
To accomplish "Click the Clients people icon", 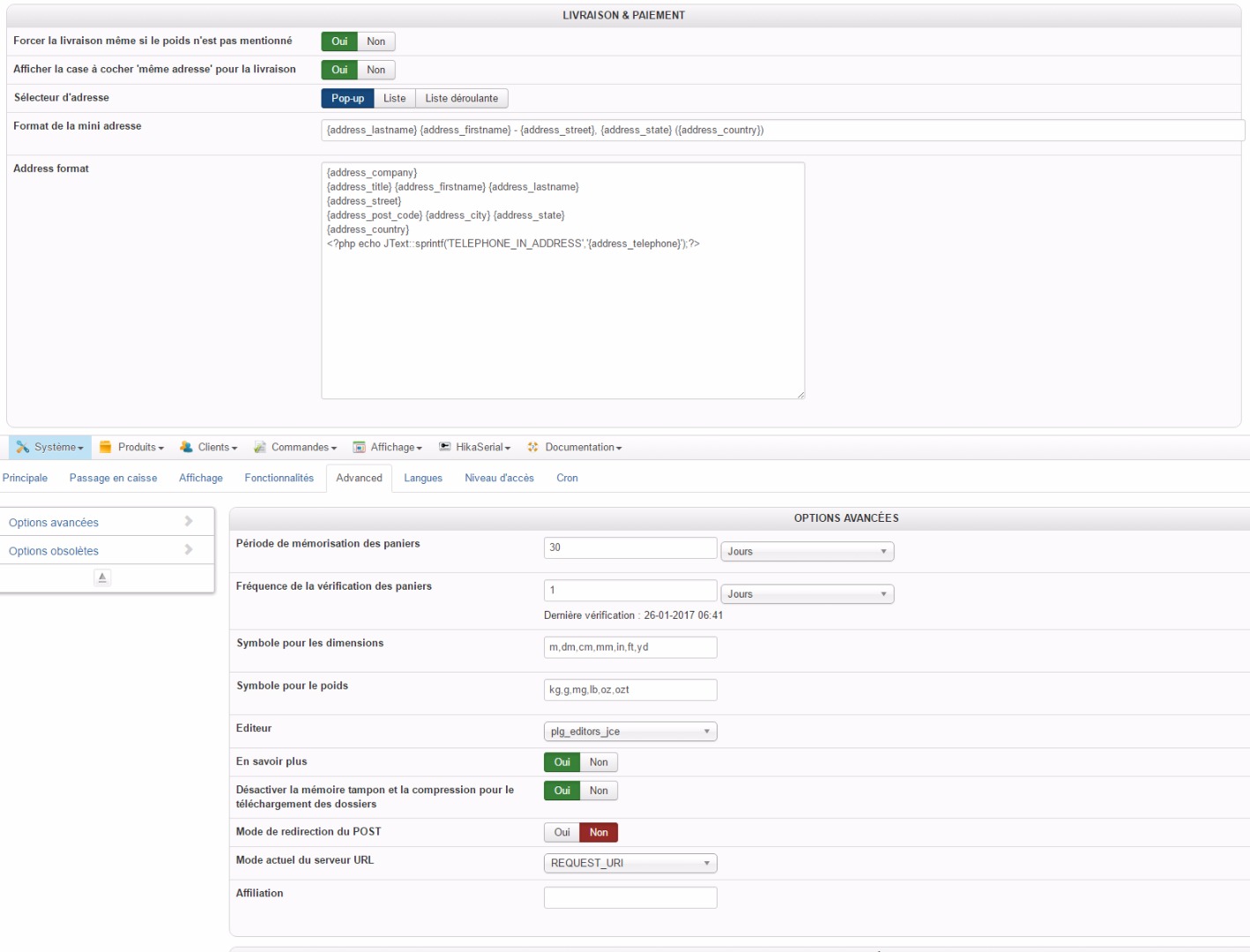I will [x=186, y=448].
